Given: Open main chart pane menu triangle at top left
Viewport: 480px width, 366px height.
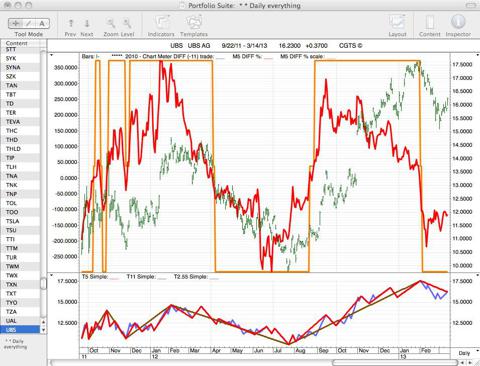Looking at the screenshot, I should (52, 55).
